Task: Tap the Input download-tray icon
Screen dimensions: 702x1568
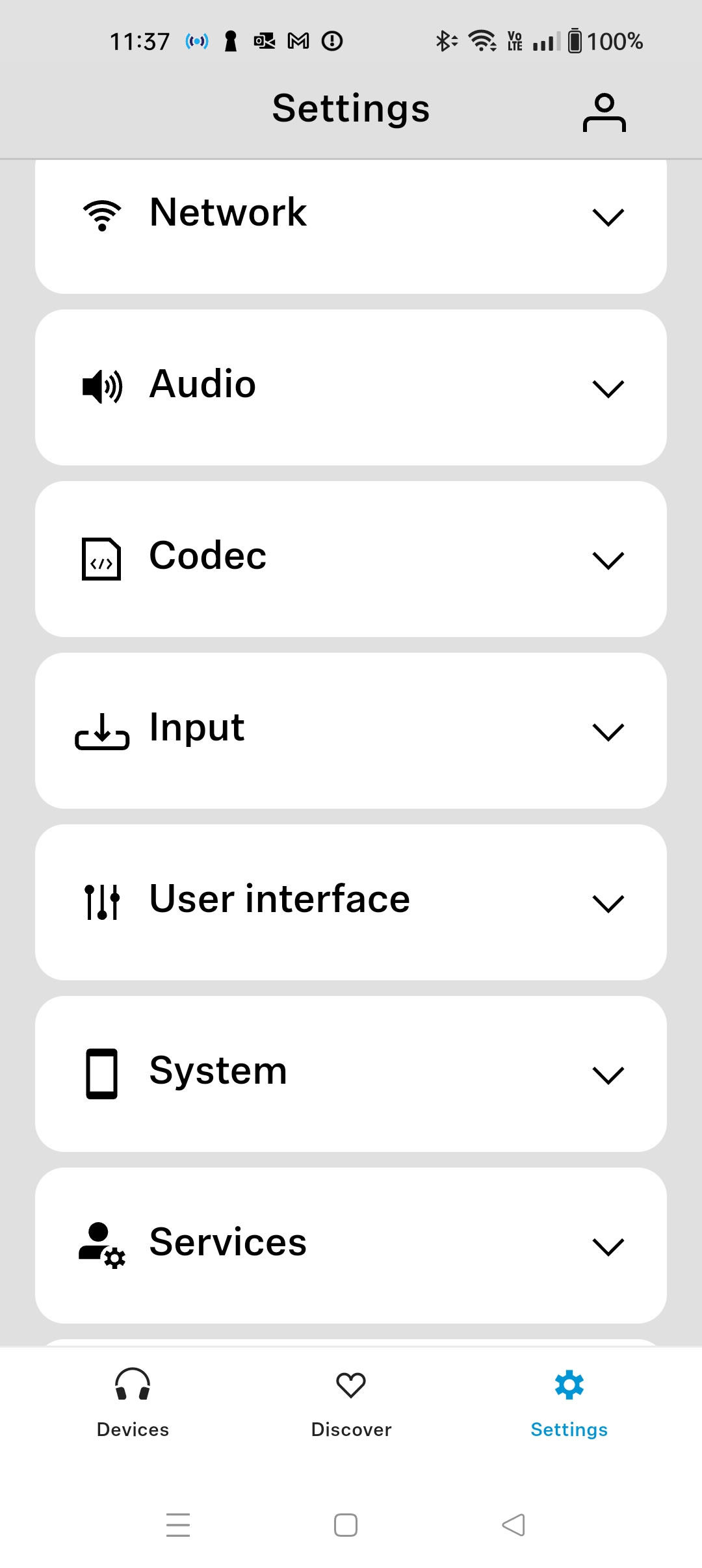Action: pyautogui.click(x=102, y=731)
